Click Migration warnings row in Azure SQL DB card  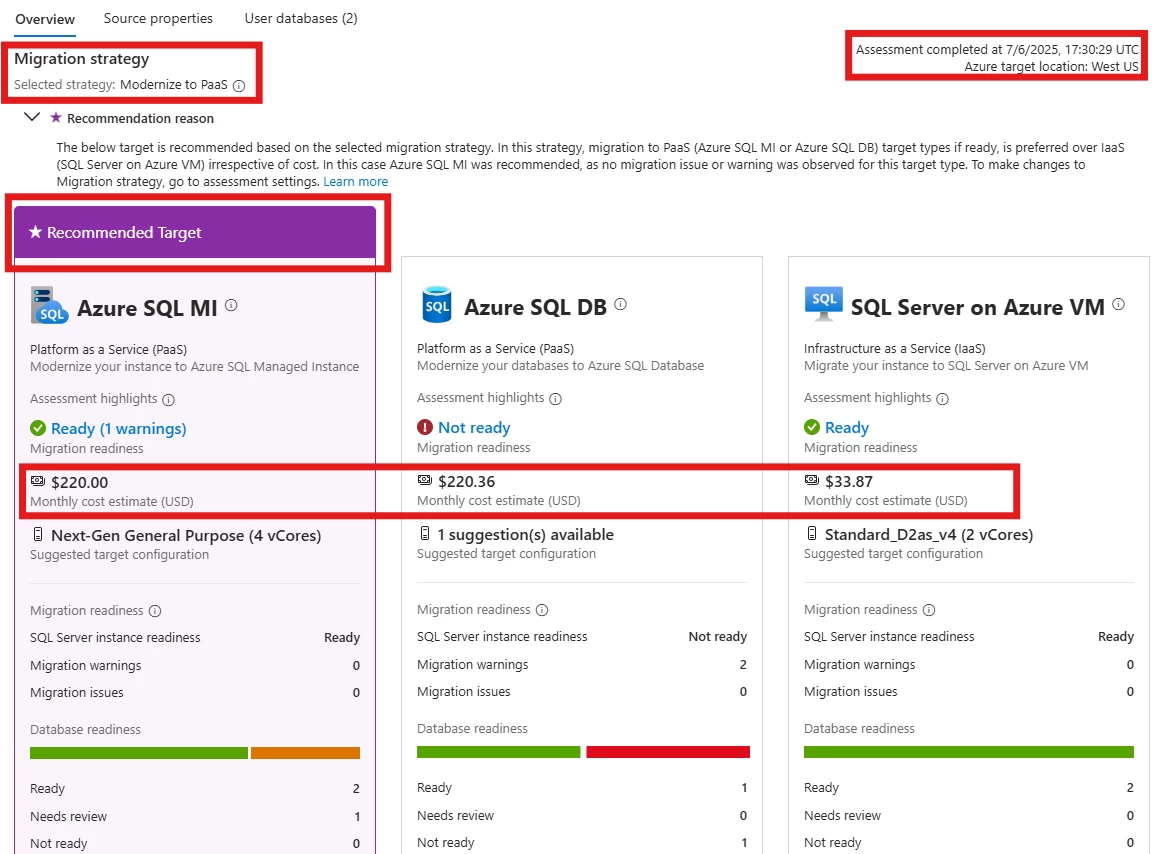582,664
